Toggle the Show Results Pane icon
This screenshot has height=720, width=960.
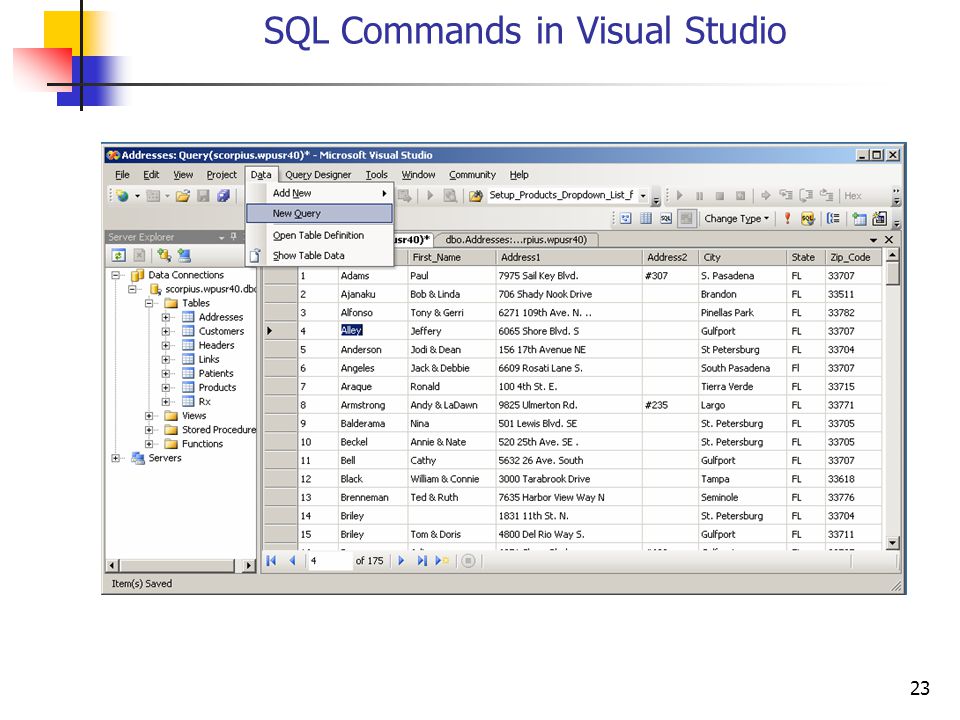pos(686,219)
